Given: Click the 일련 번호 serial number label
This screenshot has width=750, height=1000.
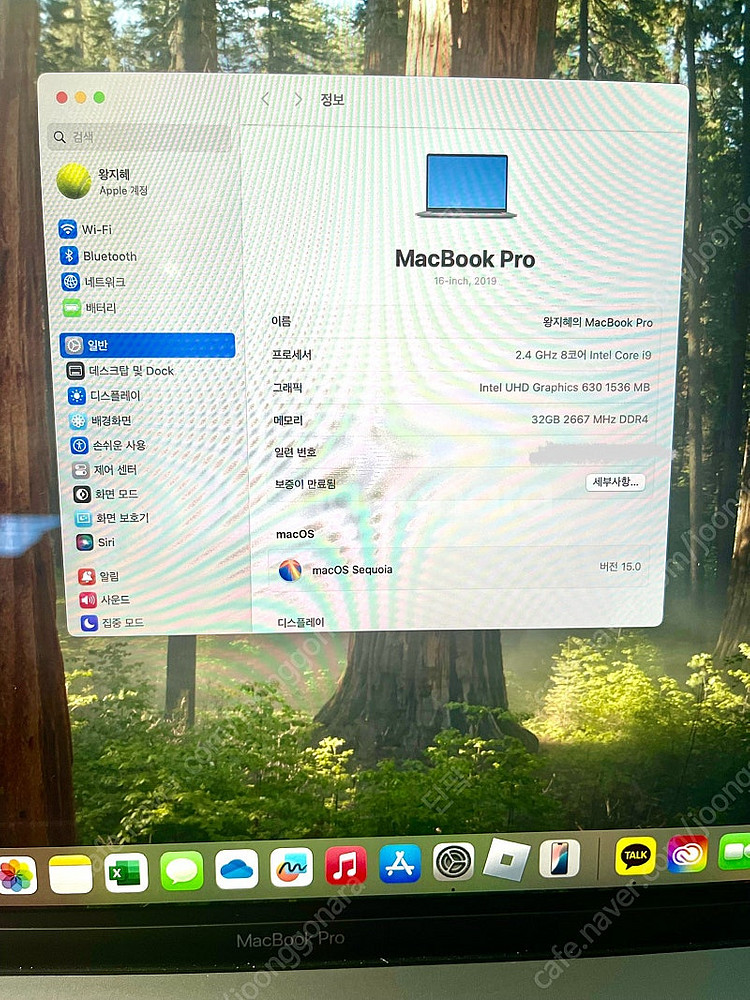Looking at the screenshot, I should pos(295,452).
